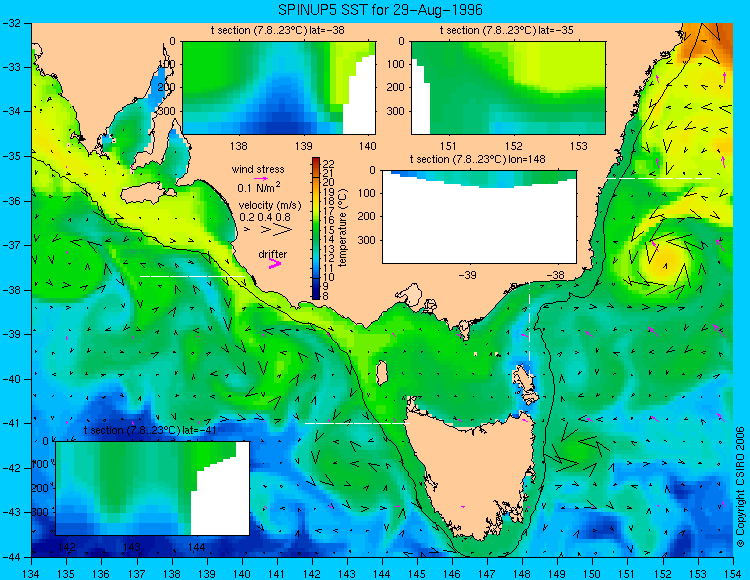Click the -32 latitude tick on the main axis
This screenshot has height=580, width=750.
coord(12,22)
